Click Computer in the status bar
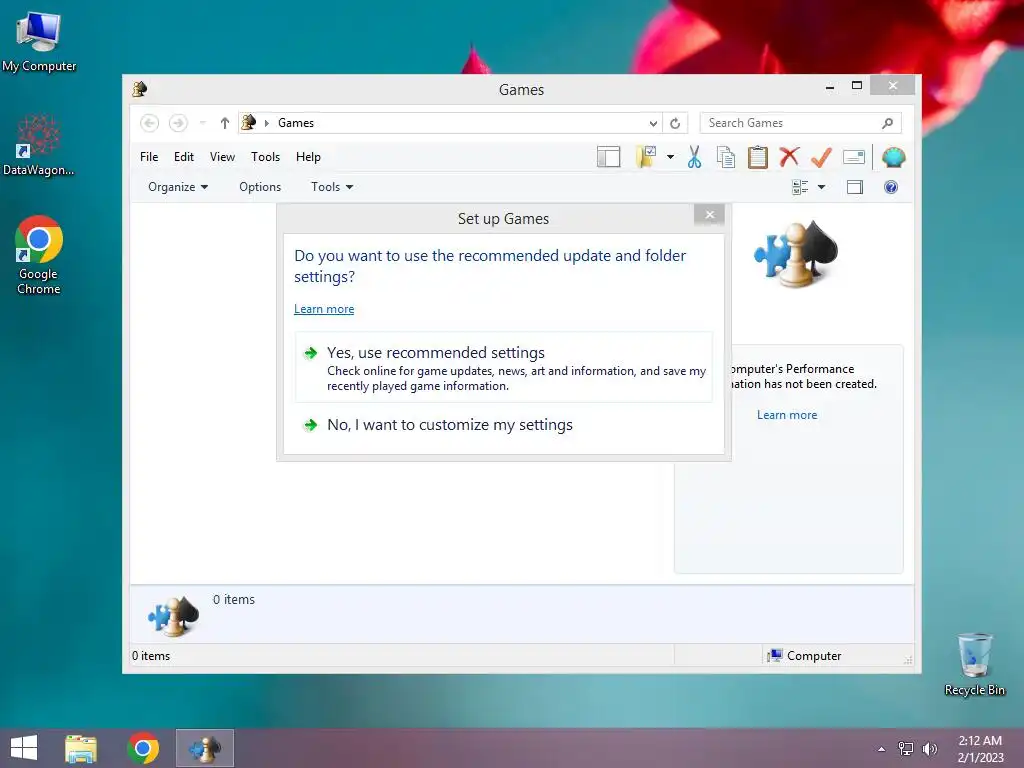 pyautogui.click(x=805, y=656)
